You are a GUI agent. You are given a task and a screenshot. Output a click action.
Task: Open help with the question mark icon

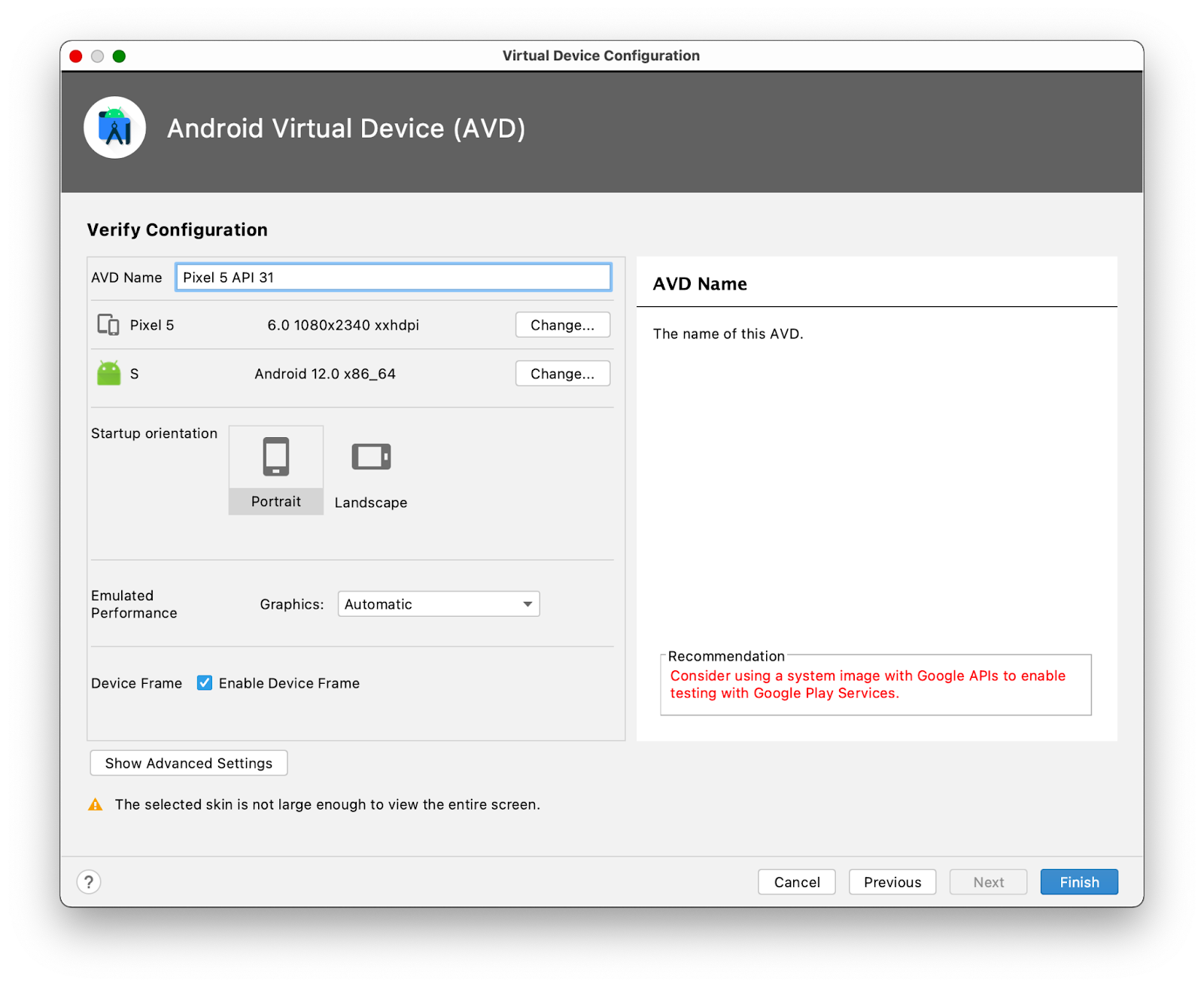coord(89,882)
